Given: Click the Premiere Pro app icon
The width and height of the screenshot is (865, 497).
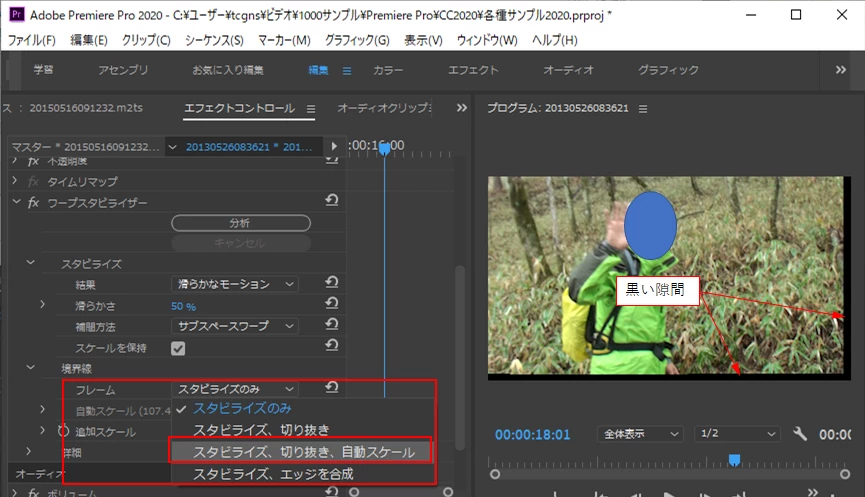Looking at the screenshot, I should tap(17, 14).
